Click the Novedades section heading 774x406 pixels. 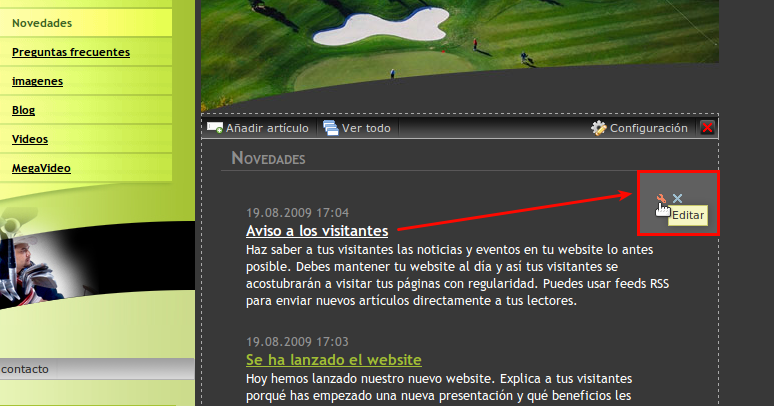coord(268,158)
